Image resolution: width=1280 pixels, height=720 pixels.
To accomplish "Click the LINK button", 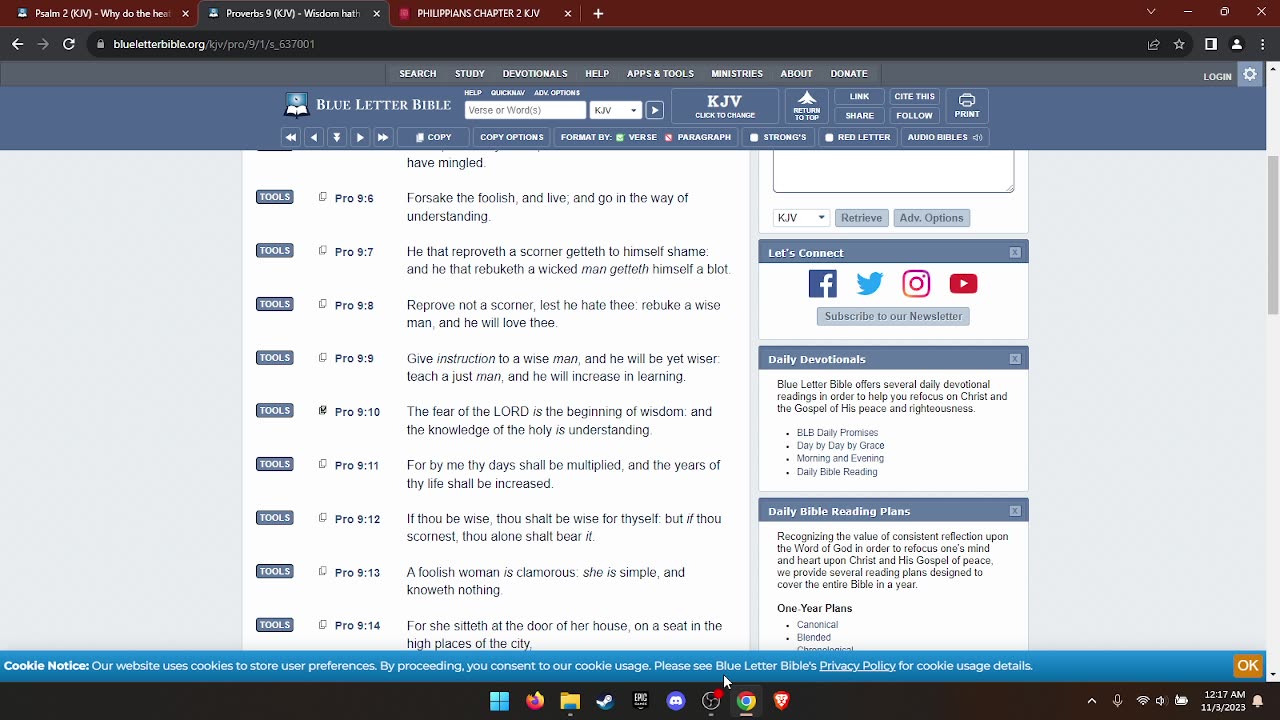I will (859, 97).
